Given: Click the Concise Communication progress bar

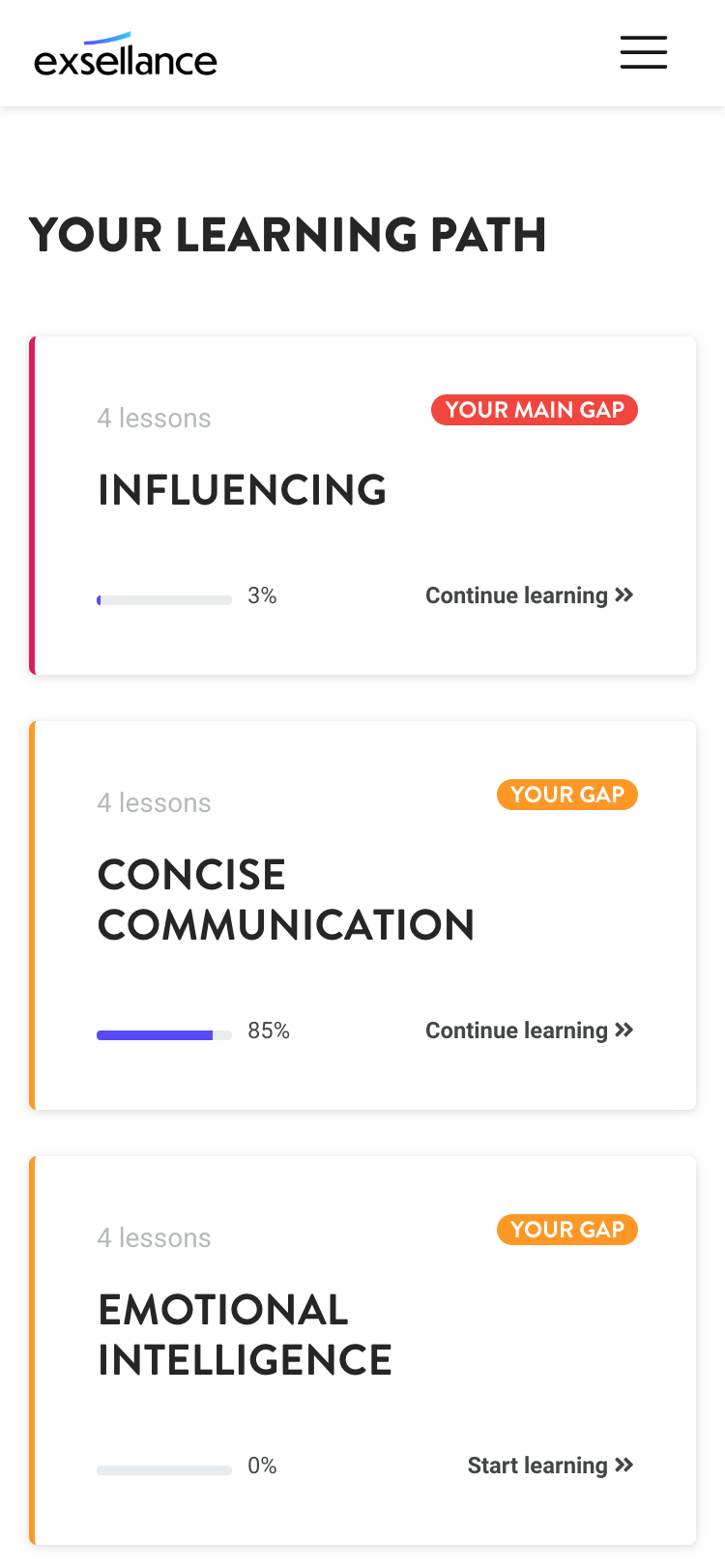Looking at the screenshot, I should pos(164,1035).
